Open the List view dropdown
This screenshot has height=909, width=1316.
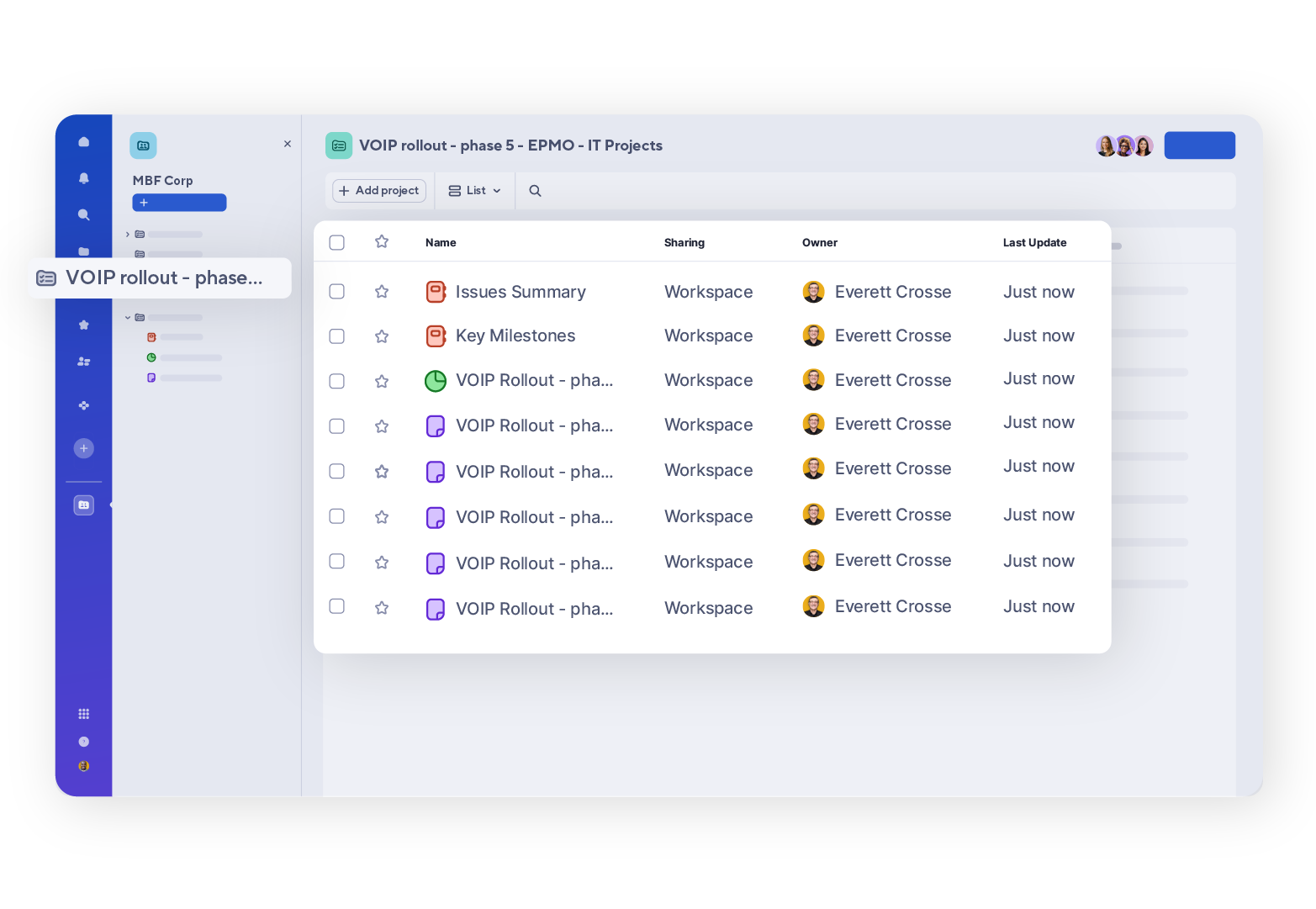[473, 190]
